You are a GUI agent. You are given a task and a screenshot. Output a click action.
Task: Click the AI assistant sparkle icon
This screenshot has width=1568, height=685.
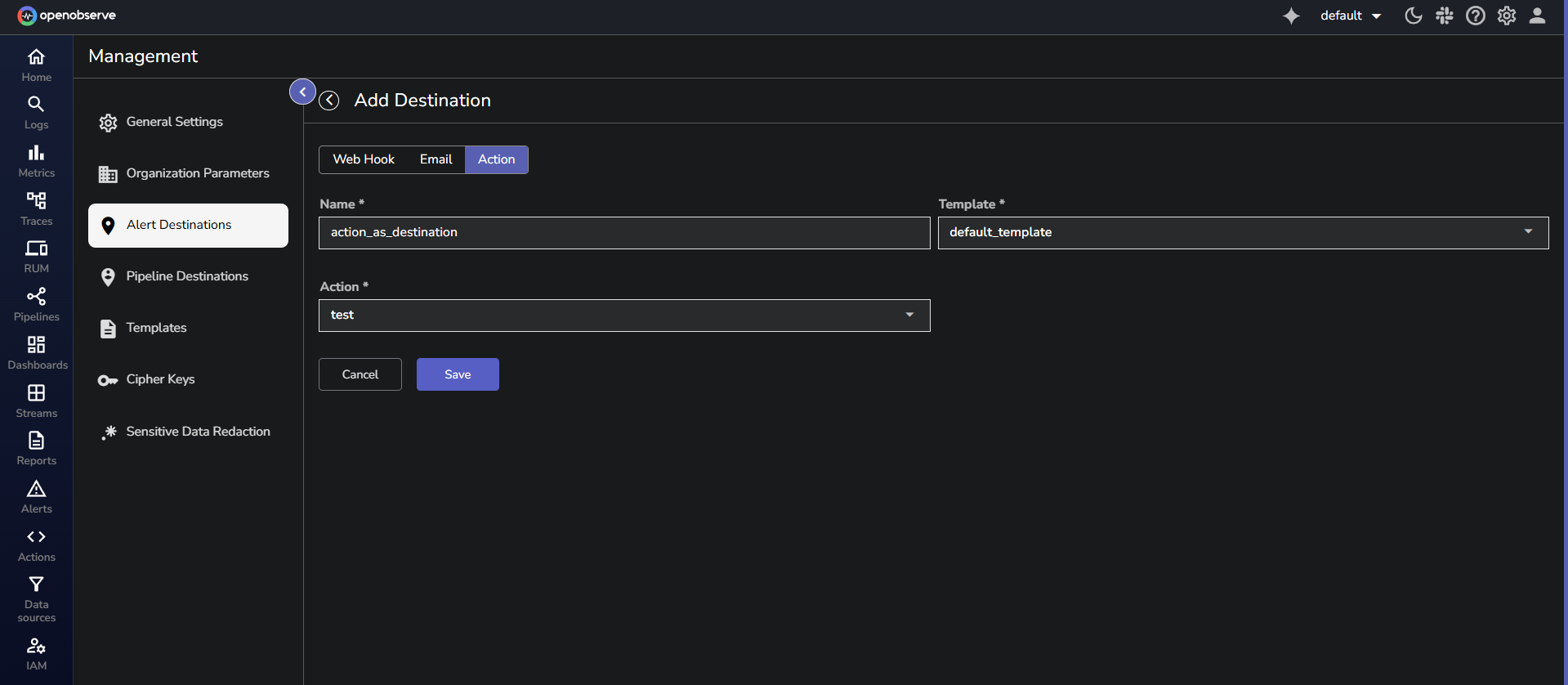1291,16
